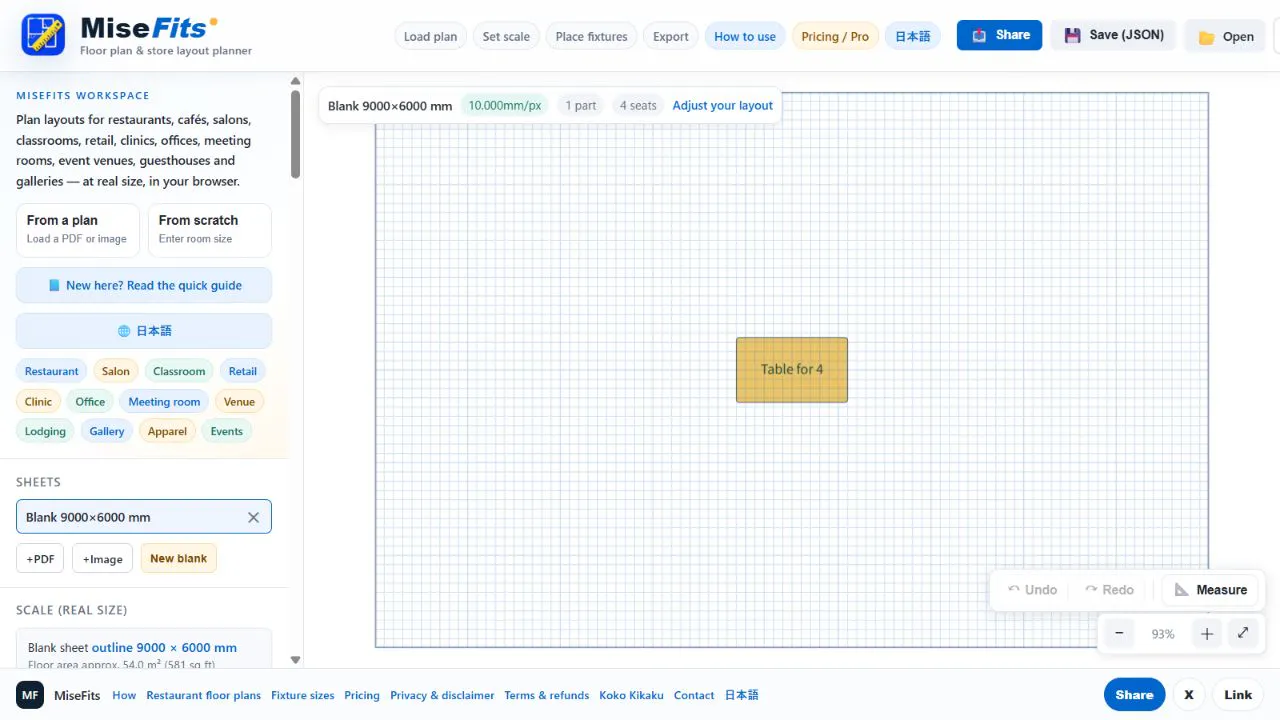Switch language with sidebar globe 日本語 button

(x=144, y=331)
